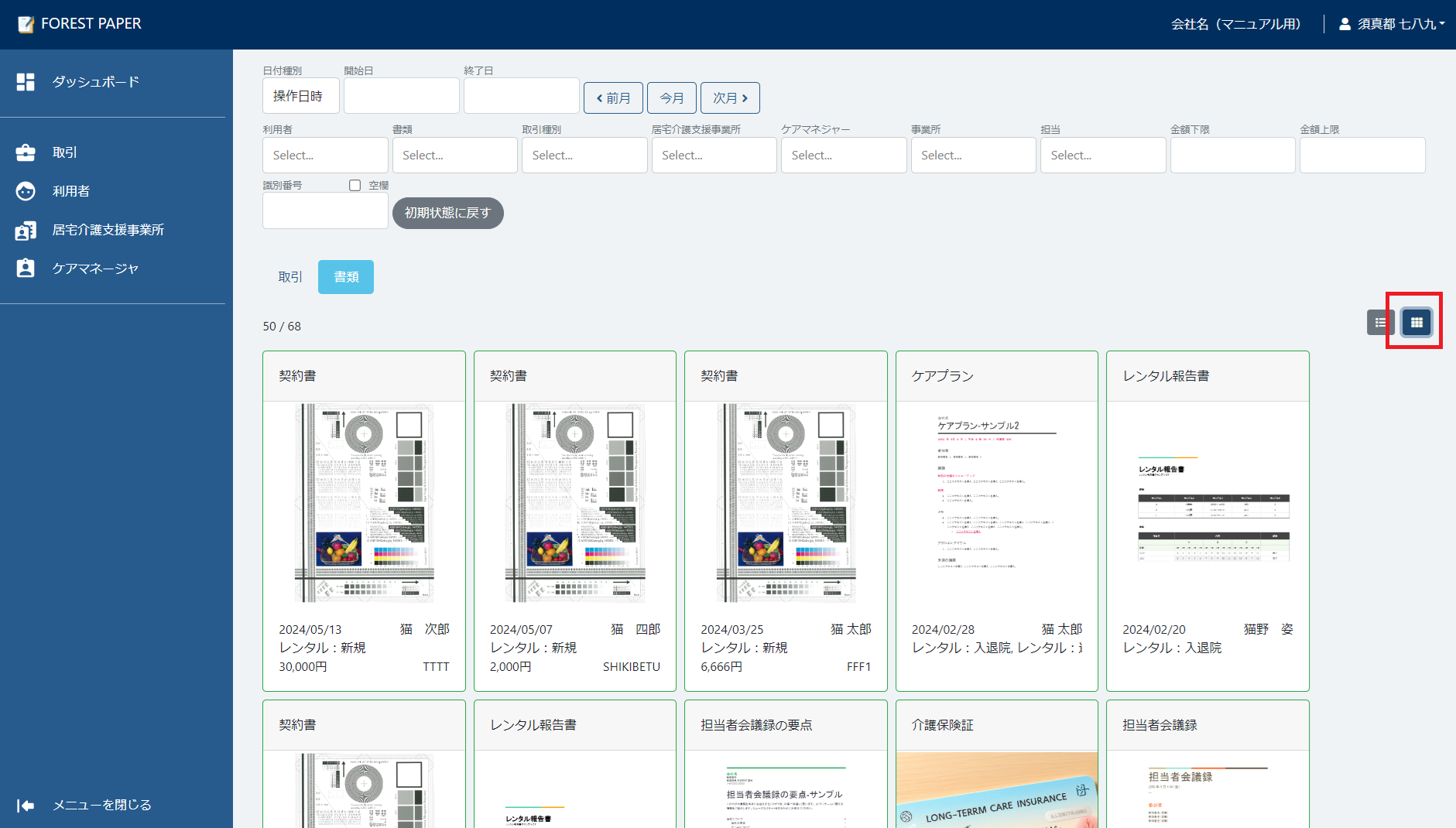The width and height of the screenshot is (1456, 828).
Task: Open the ケアマネジャー Select dropdown
Action: (x=843, y=156)
